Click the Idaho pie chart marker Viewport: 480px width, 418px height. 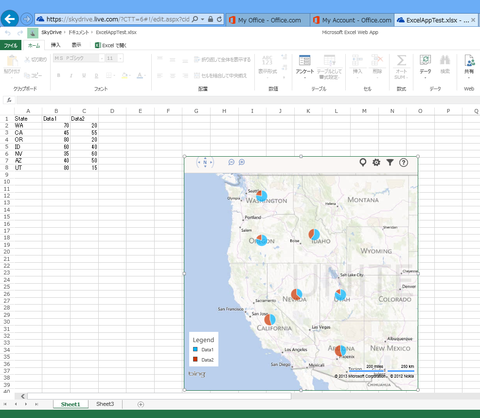pos(314,234)
